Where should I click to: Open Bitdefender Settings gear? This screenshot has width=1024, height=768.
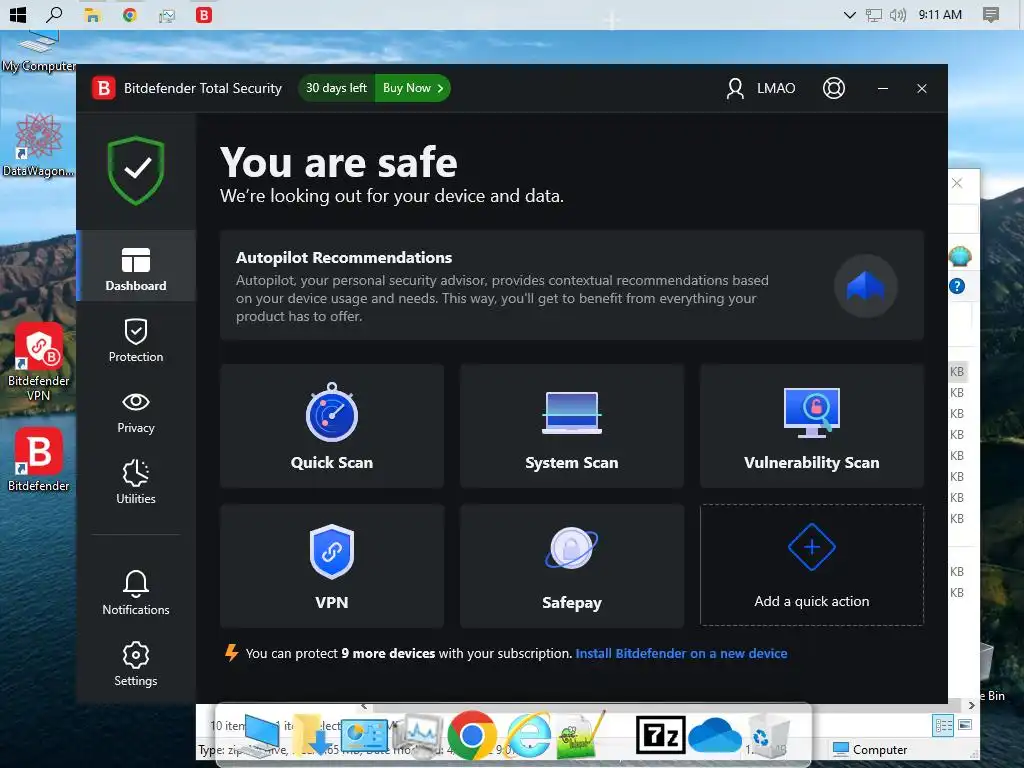click(136, 664)
